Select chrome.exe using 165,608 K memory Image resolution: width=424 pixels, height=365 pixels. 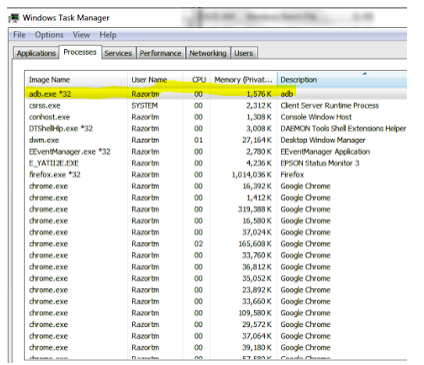[x=216, y=244]
